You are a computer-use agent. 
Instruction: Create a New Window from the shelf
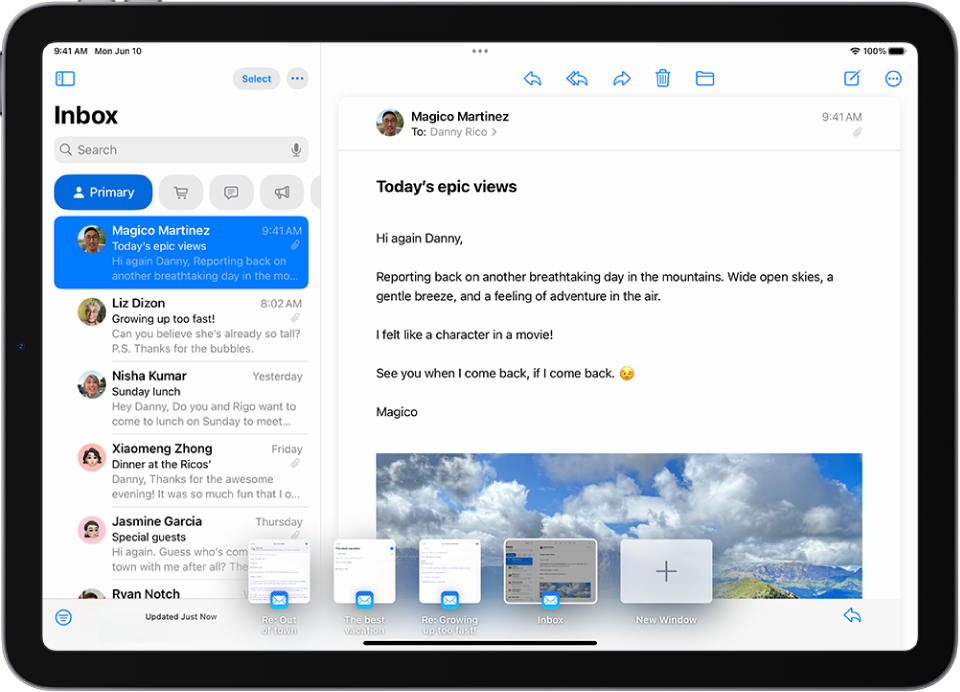click(x=666, y=571)
